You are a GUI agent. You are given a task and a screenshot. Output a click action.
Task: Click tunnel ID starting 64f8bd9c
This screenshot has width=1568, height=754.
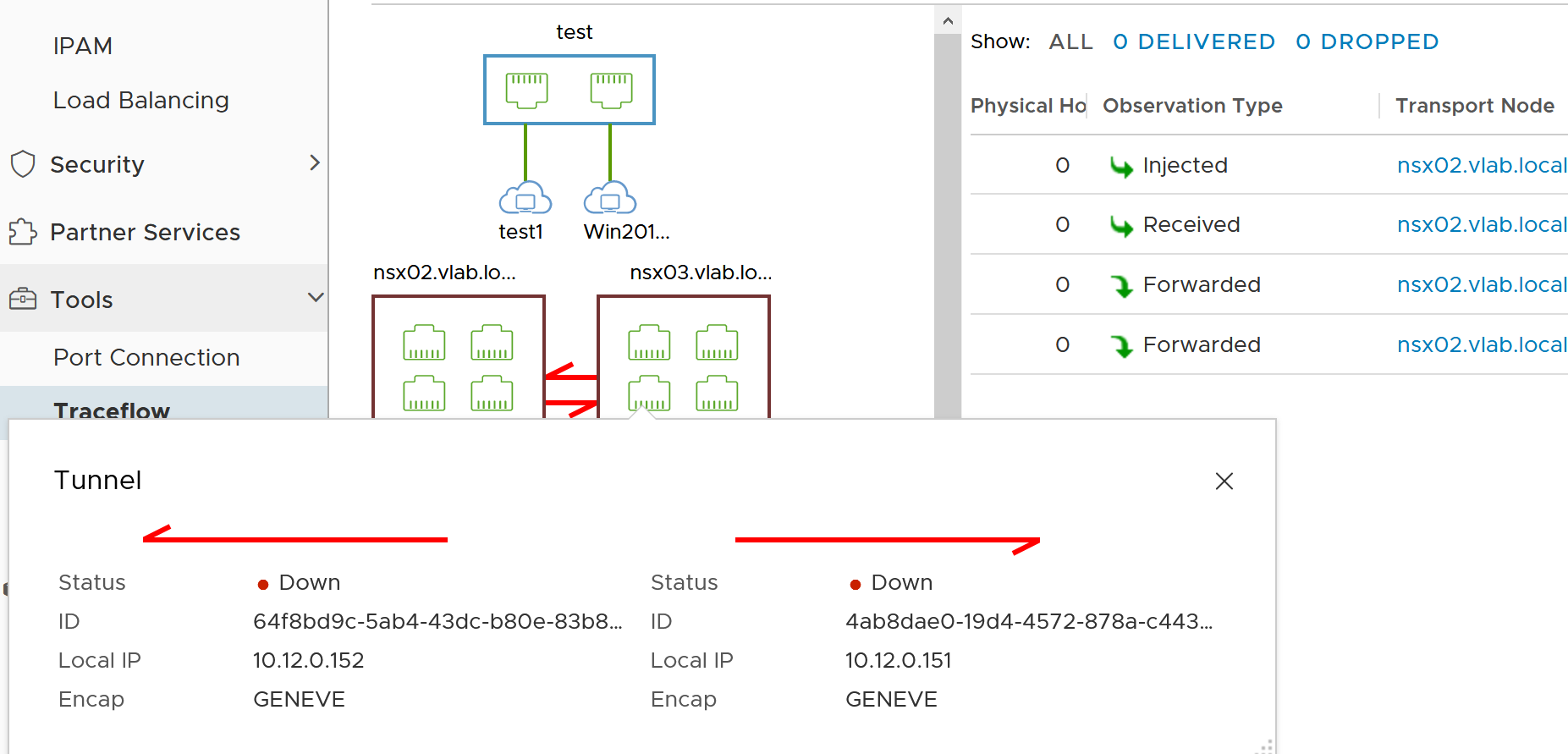[x=437, y=621]
